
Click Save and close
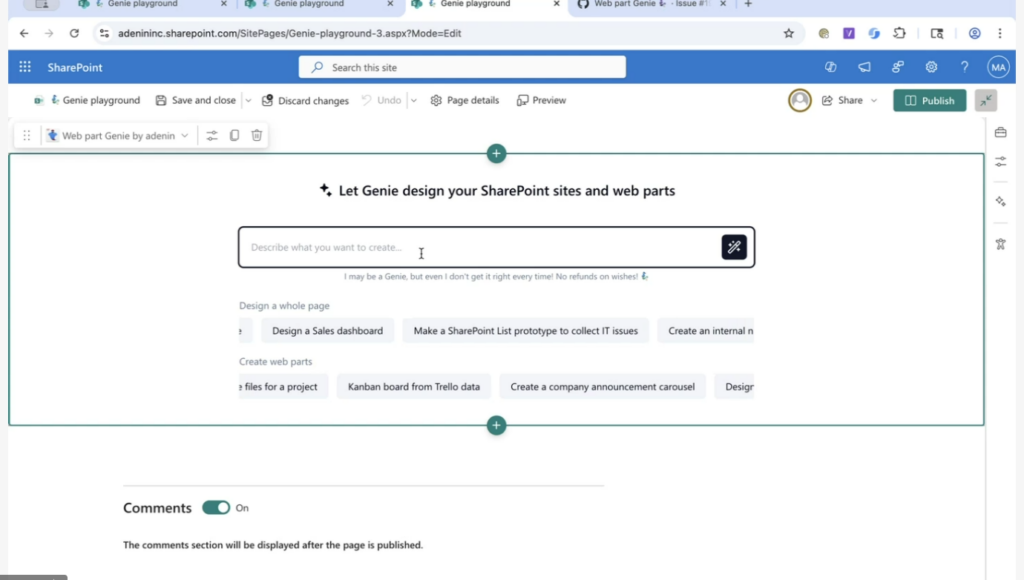click(195, 100)
